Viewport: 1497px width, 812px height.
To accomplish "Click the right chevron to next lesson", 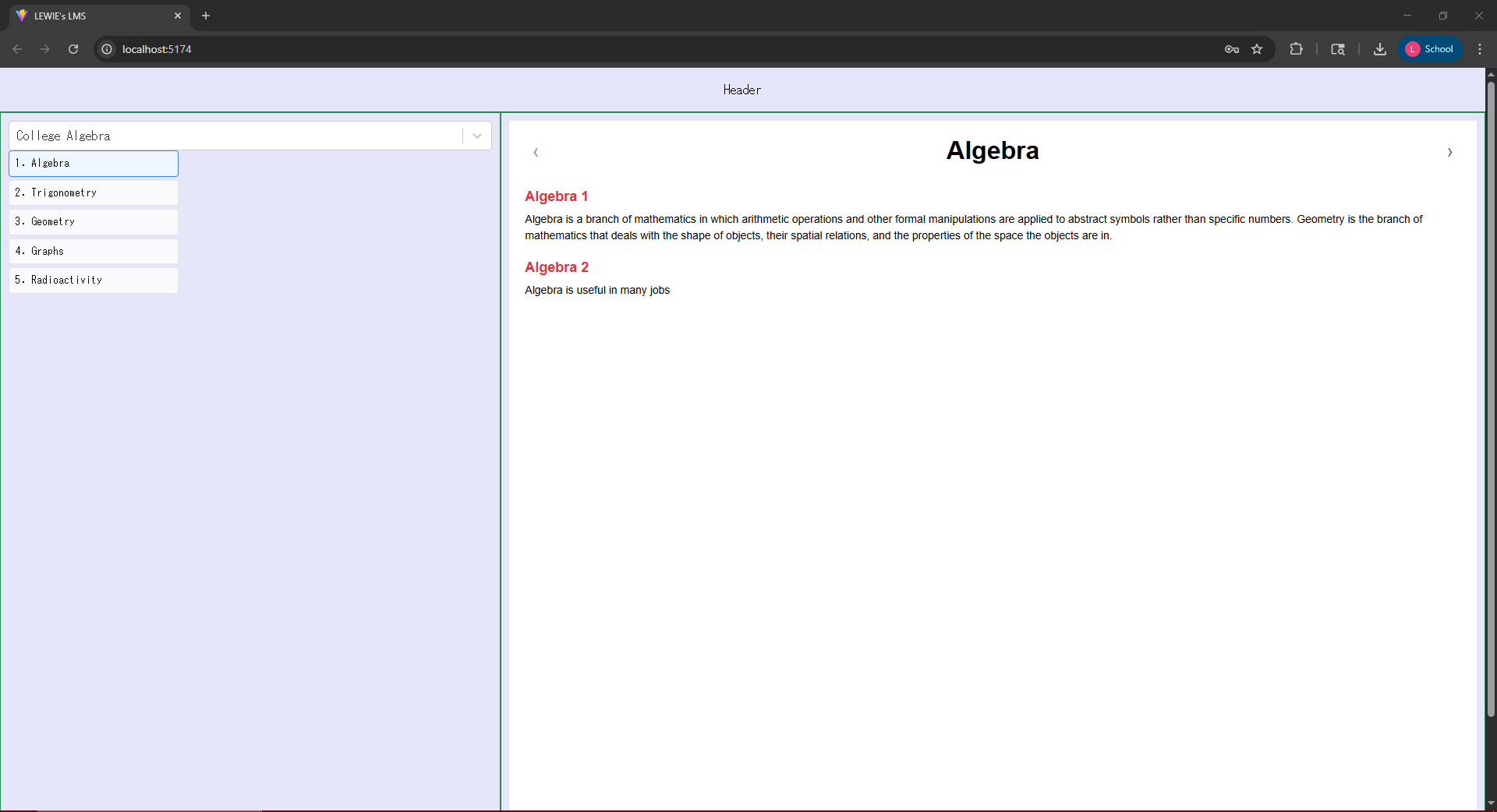I will (x=1449, y=152).
